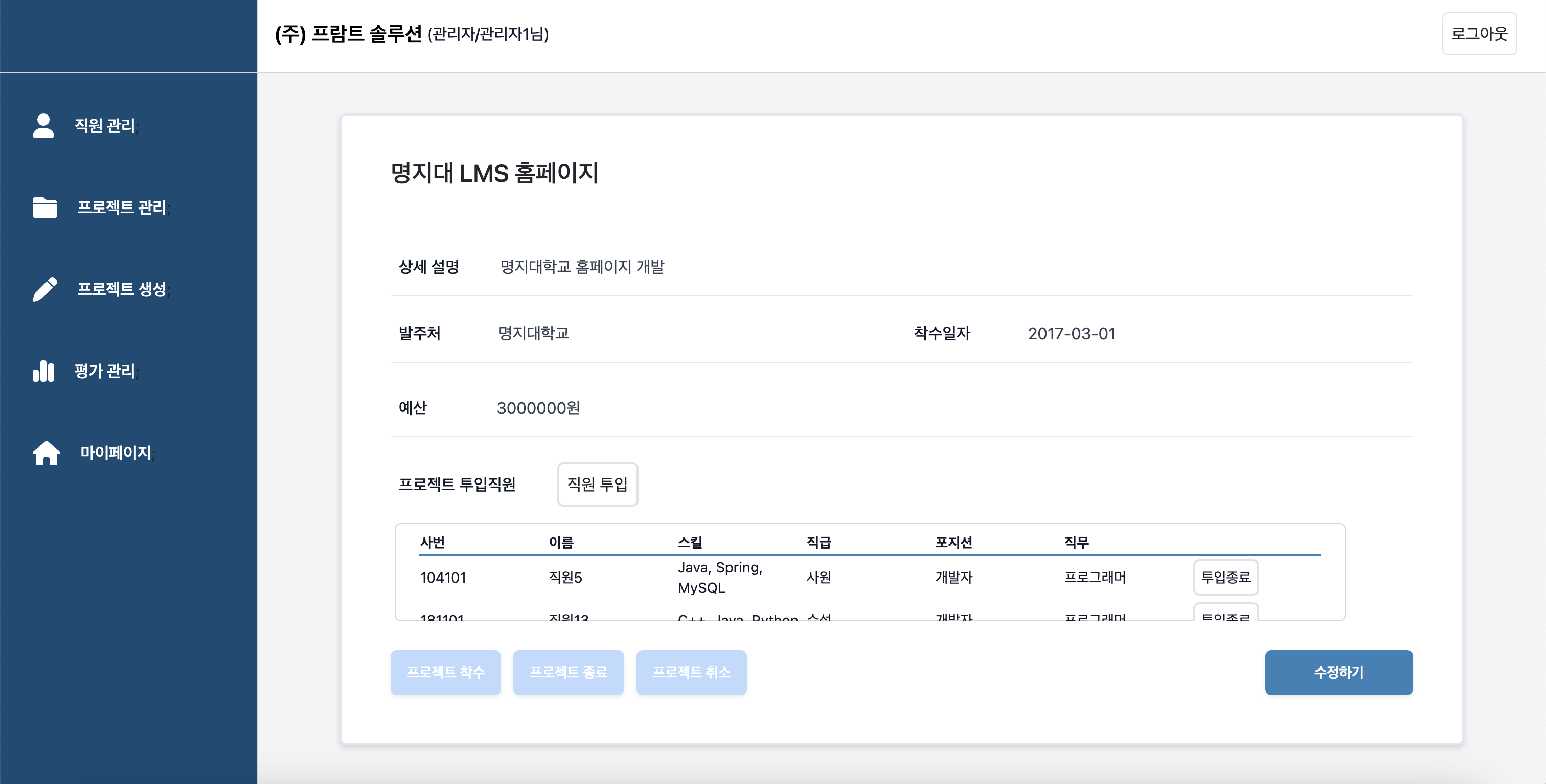Open the 직원 관리 menu item
The image size is (1546, 784).
tap(105, 125)
